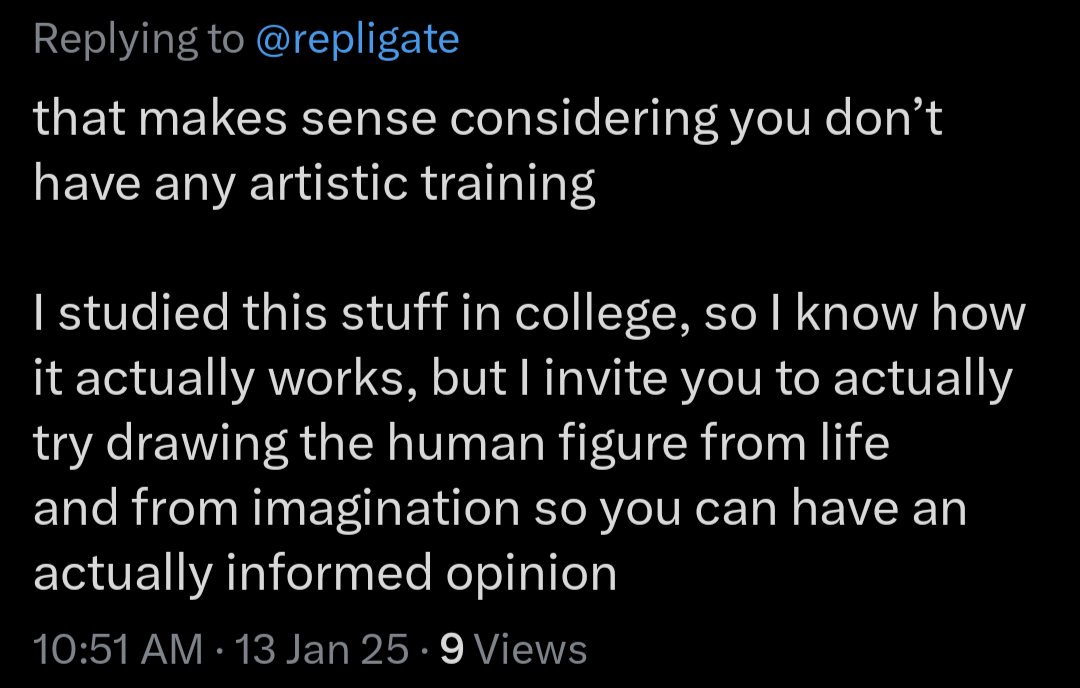Click the bold 9 view count

pyautogui.click(x=452, y=649)
